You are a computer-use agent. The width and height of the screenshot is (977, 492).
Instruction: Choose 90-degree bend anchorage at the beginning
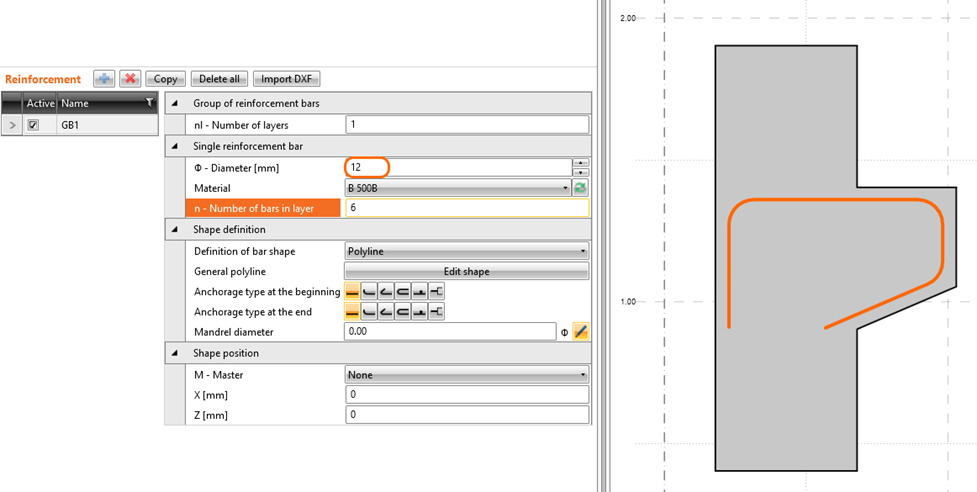click(369, 292)
